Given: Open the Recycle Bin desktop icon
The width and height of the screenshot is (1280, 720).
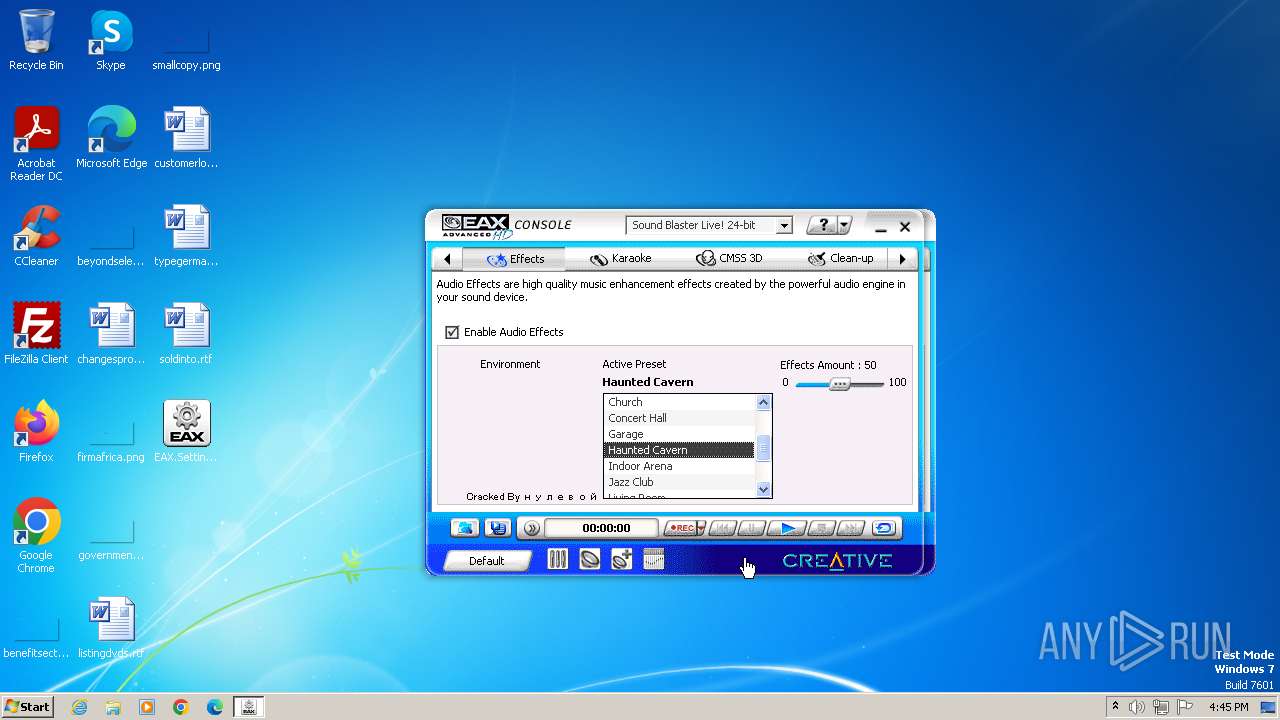Looking at the screenshot, I should point(36,41).
